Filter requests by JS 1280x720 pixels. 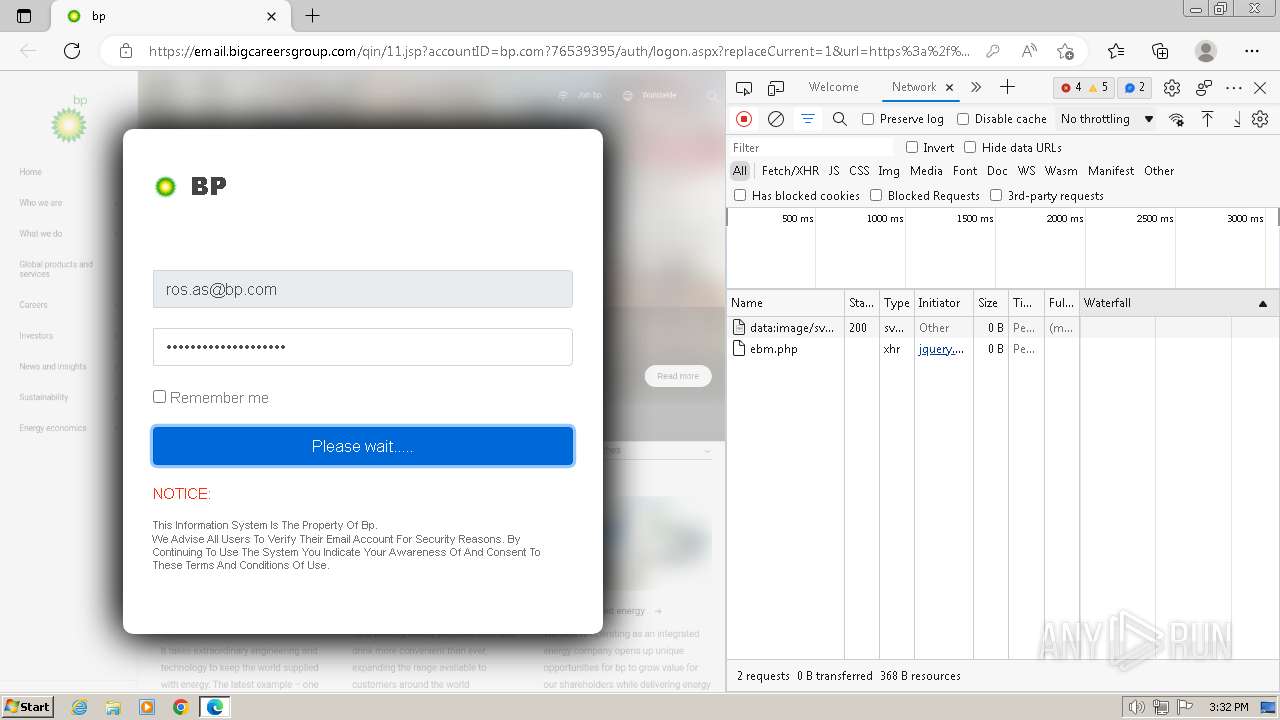coord(834,171)
